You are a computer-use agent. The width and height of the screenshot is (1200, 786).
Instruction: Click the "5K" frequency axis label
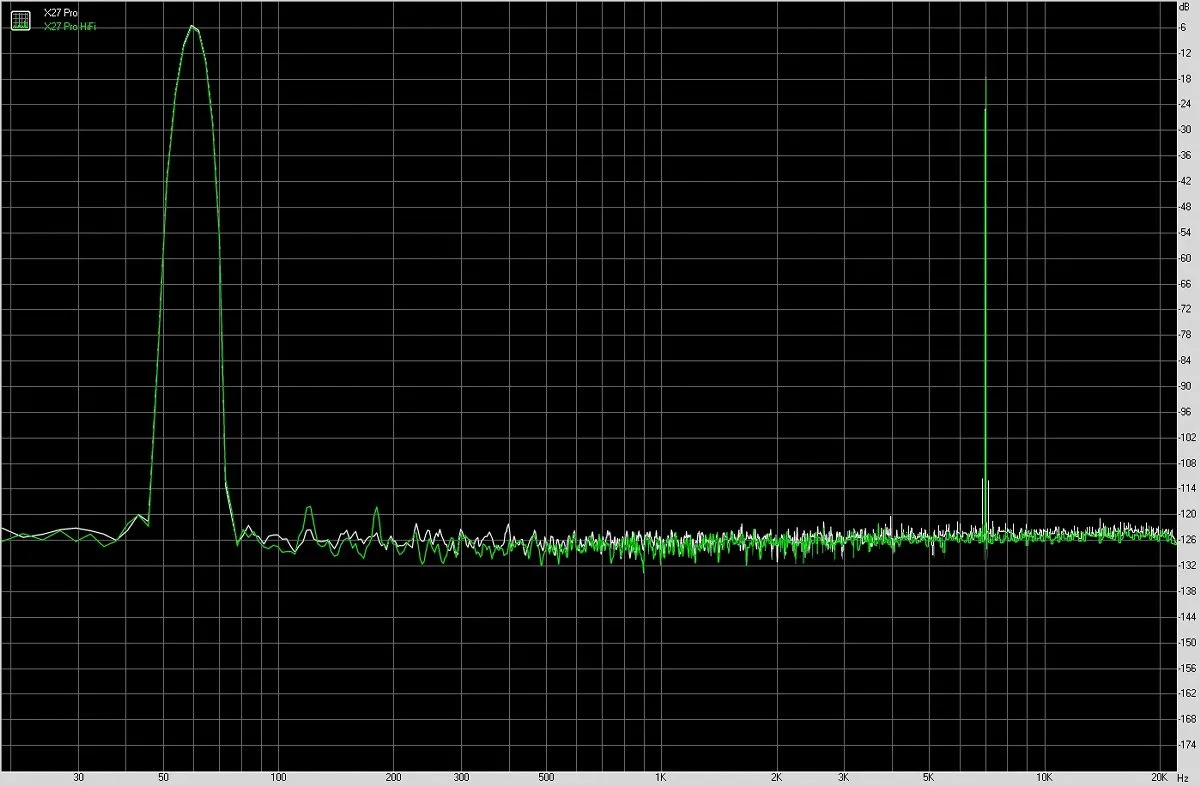pyautogui.click(x=928, y=777)
